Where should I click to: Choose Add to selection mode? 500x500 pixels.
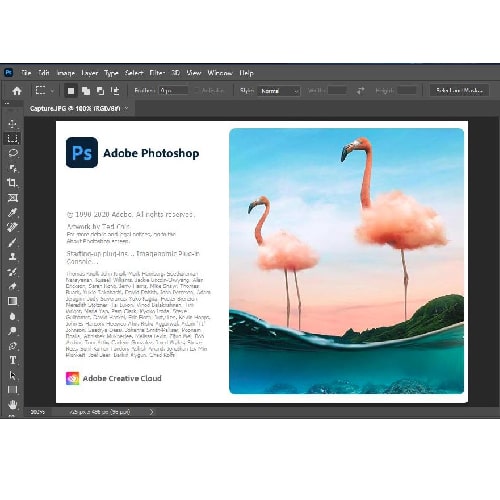click(86, 91)
